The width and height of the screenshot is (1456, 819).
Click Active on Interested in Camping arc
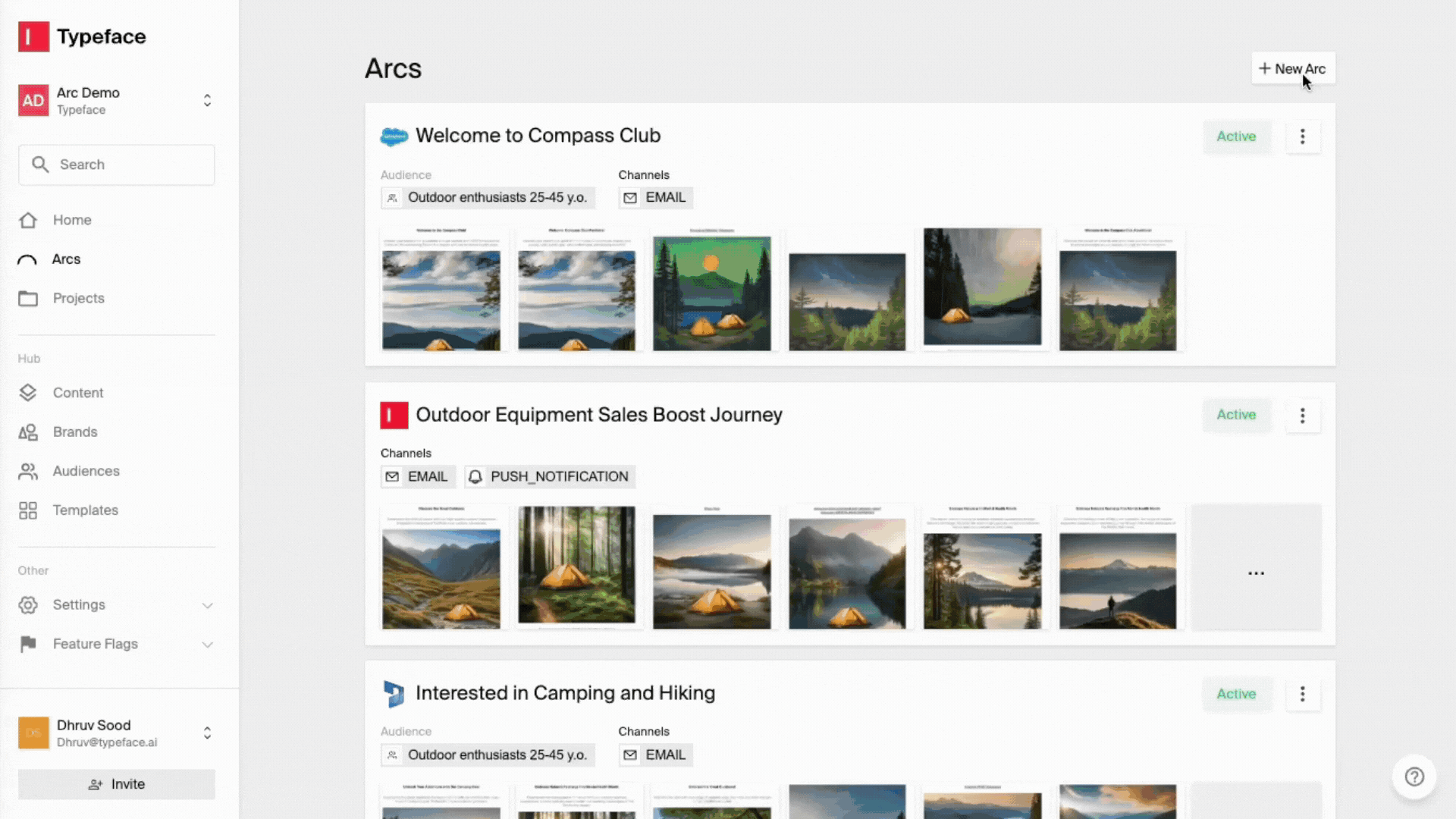(x=1236, y=694)
